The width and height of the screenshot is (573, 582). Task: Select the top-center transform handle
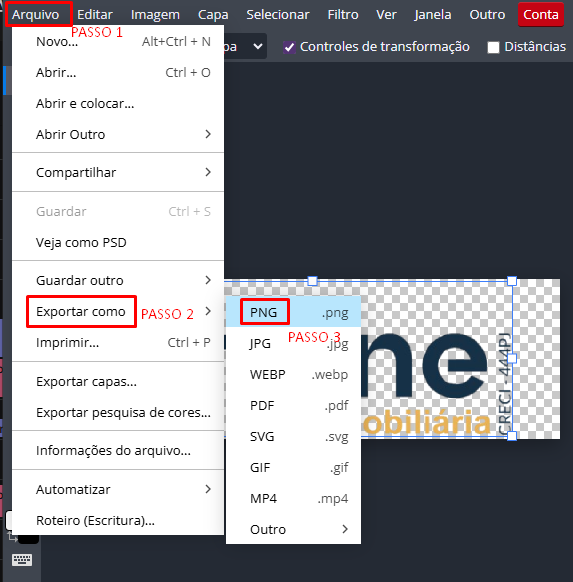coord(312,281)
